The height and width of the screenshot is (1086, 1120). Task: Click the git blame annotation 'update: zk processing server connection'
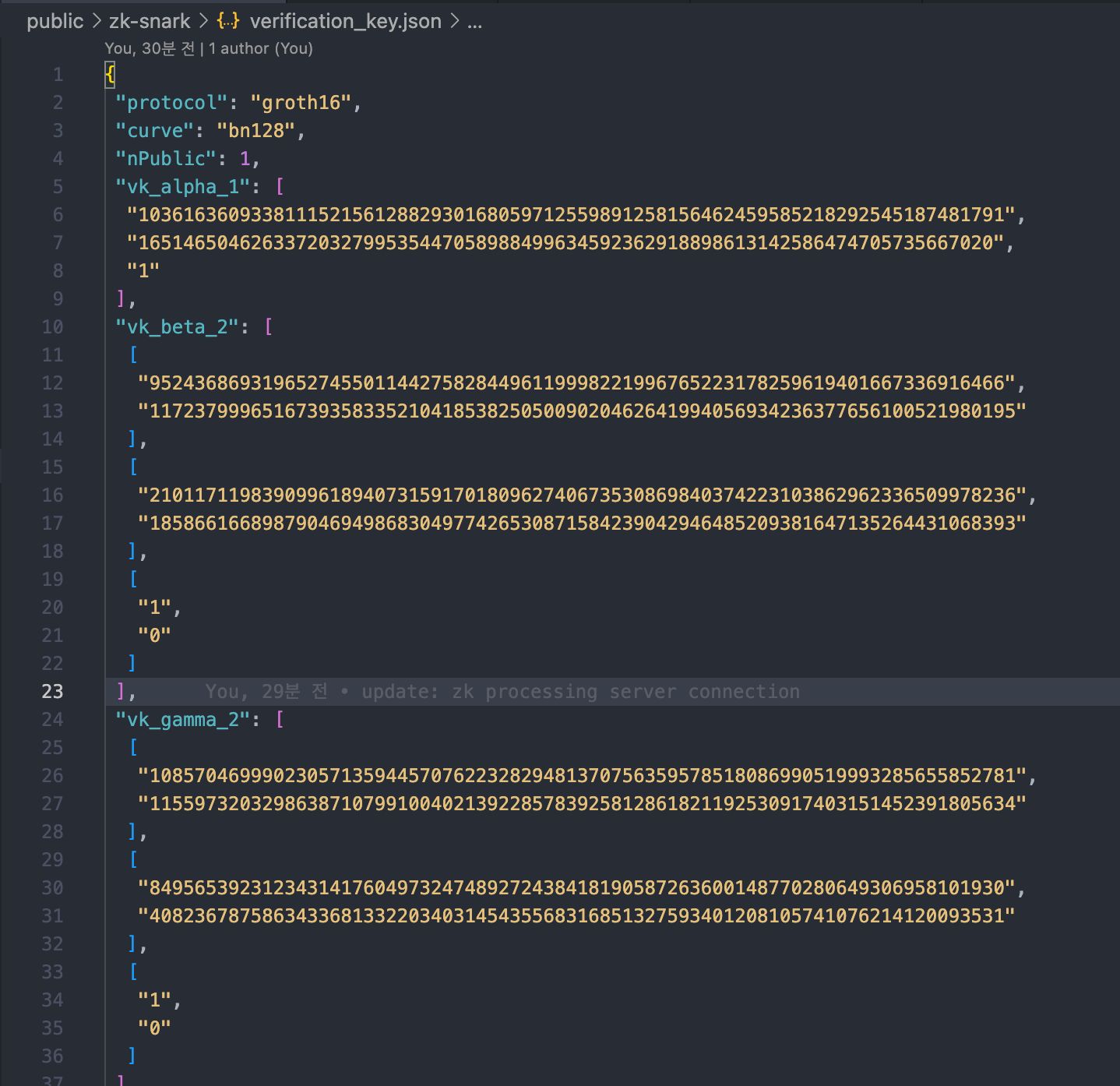tap(580, 692)
